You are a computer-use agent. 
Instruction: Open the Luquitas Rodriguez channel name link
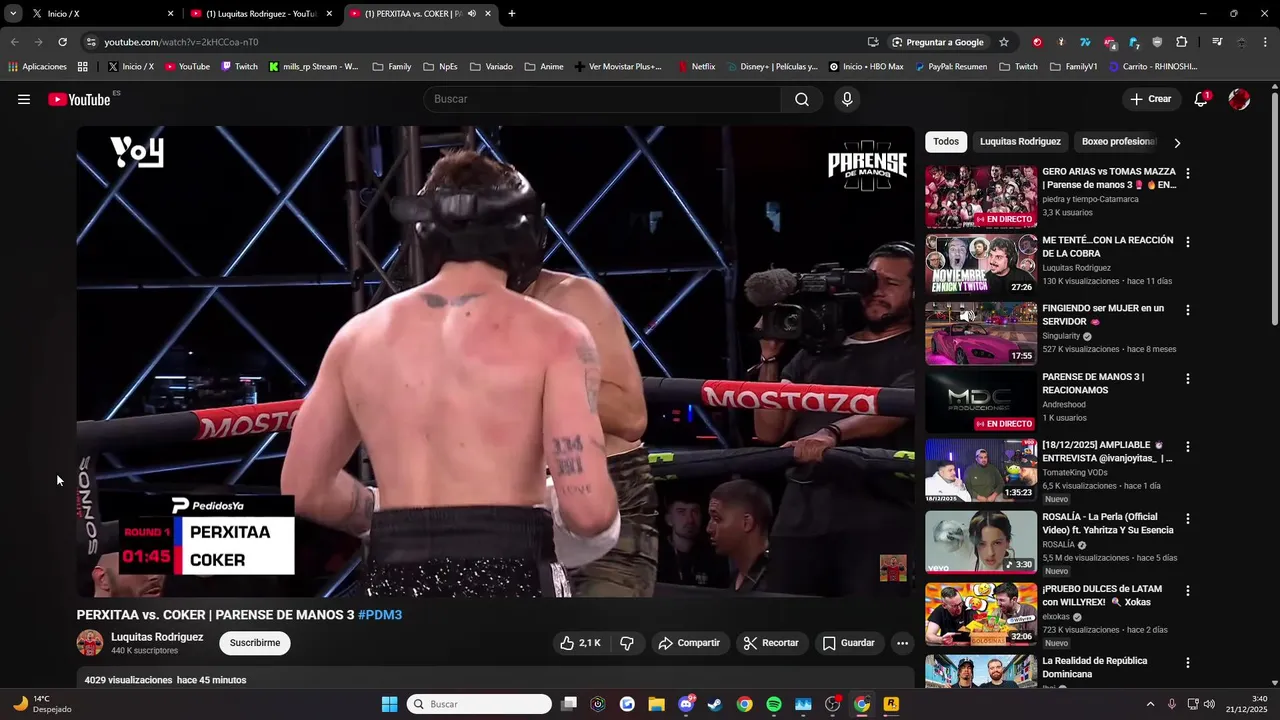[157, 637]
